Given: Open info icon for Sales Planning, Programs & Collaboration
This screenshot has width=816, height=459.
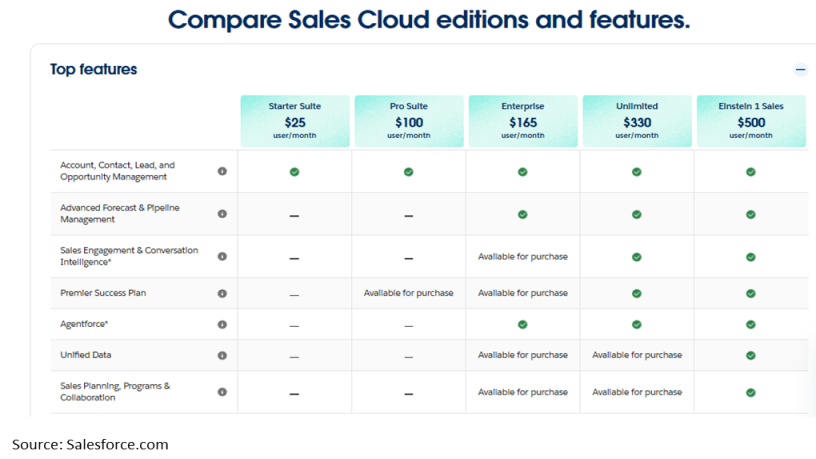Looking at the screenshot, I should click(222, 392).
